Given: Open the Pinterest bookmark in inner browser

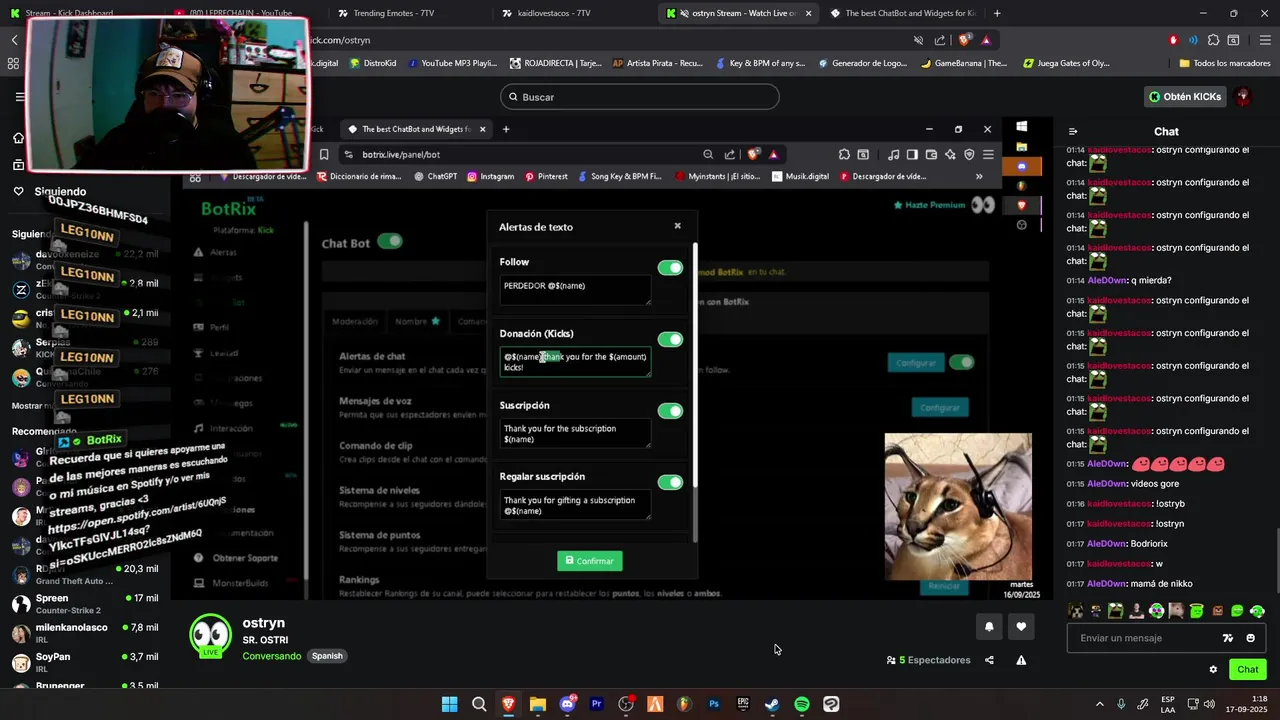Looking at the screenshot, I should (x=546, y=176).
